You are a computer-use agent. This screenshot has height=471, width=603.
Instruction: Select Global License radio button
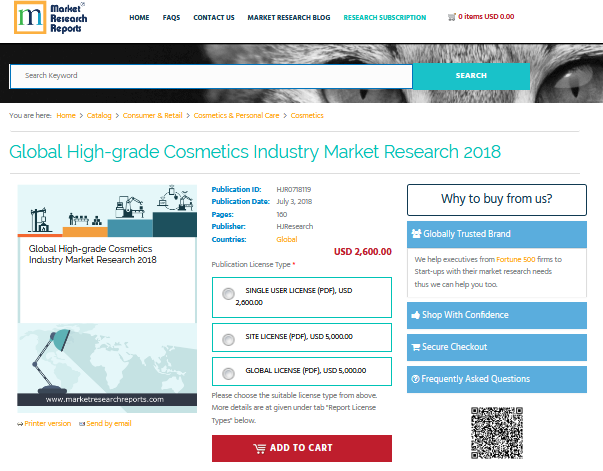[x=228, y=373]
